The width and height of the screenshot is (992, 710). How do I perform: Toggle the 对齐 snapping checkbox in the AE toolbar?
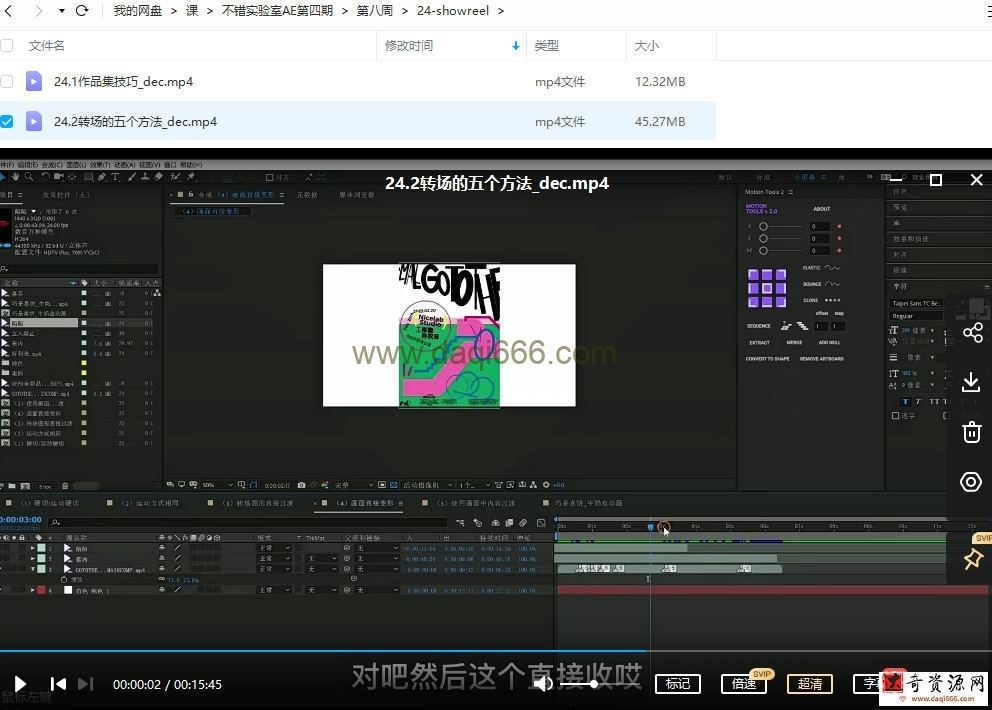pos(270,177)
